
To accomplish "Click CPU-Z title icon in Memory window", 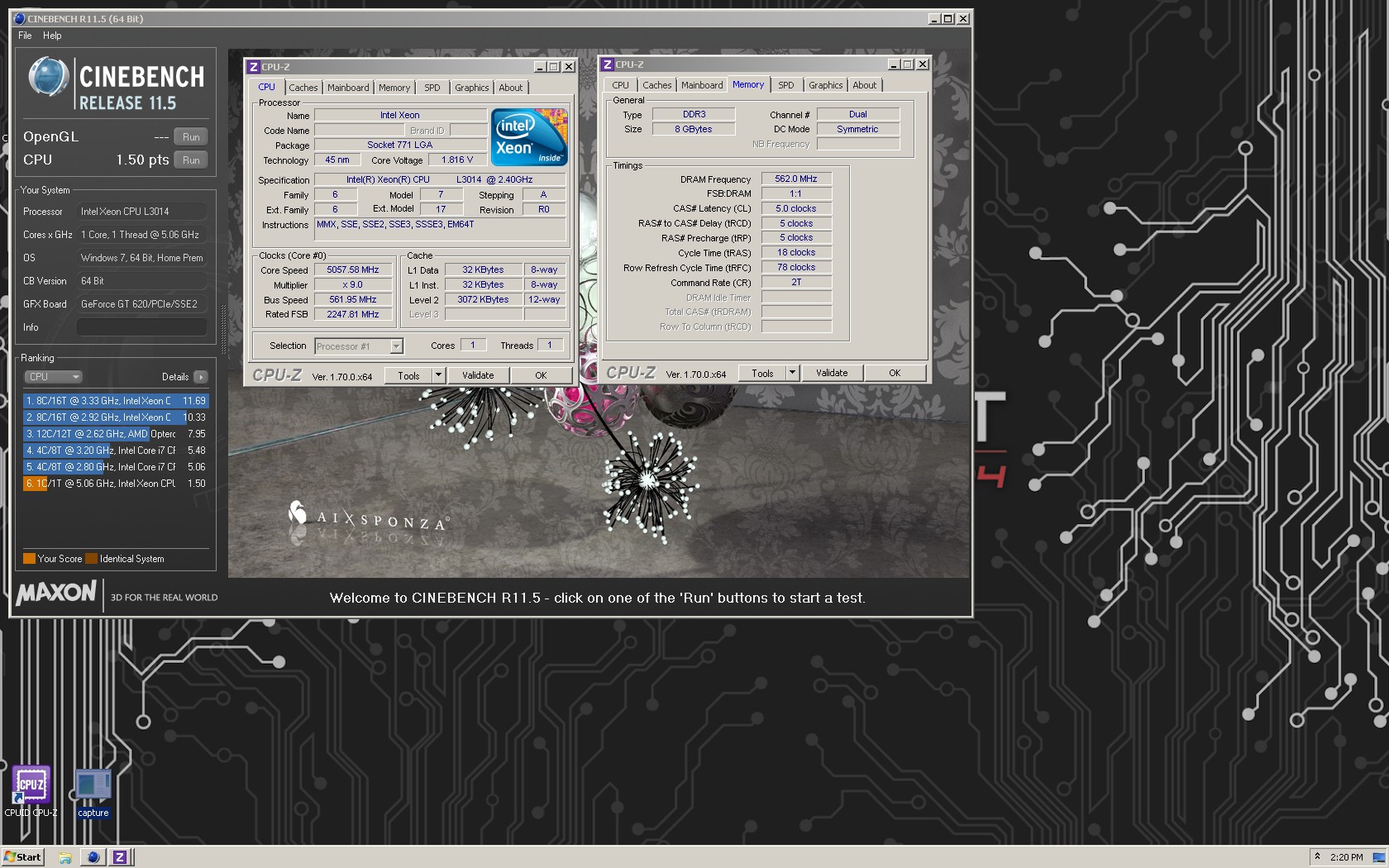I will pos(608,64).
